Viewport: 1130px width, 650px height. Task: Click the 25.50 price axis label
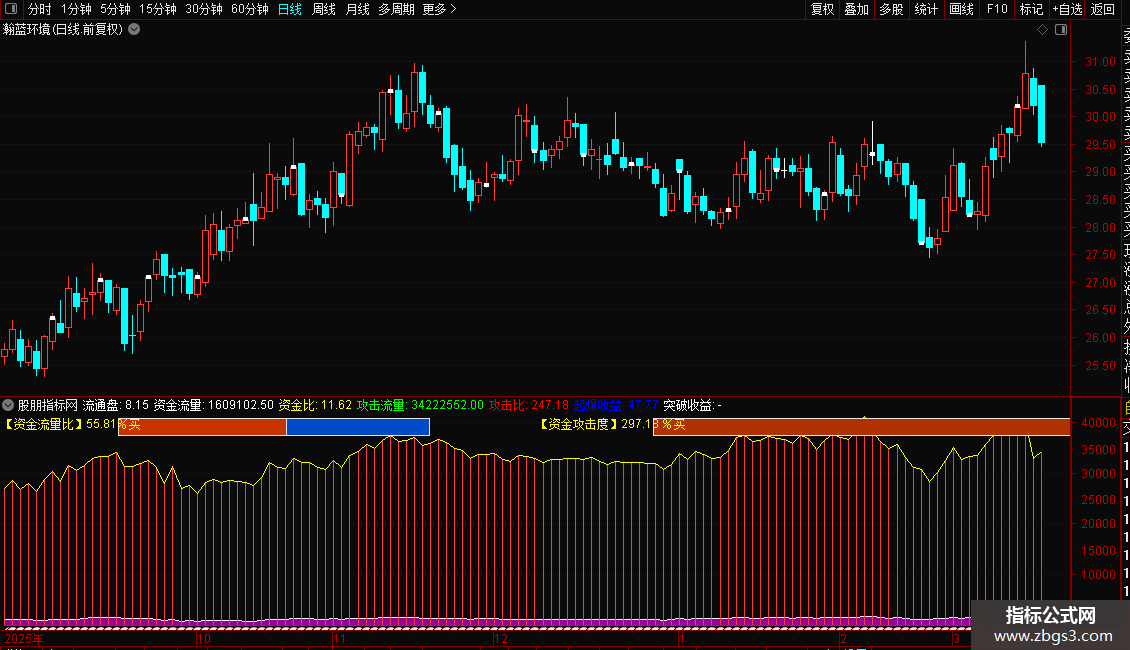(1100, 365)
